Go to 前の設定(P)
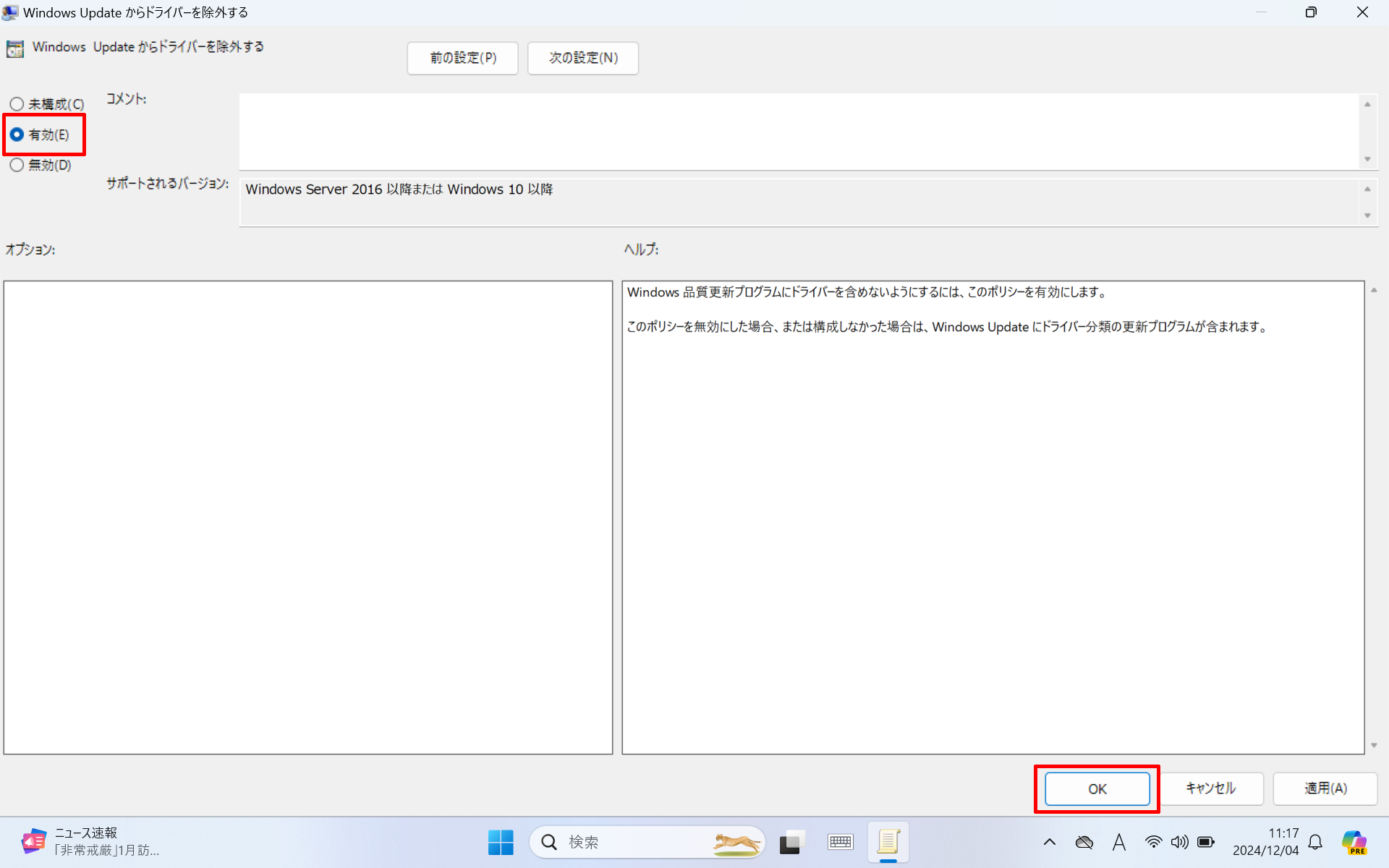 [462, 58]
